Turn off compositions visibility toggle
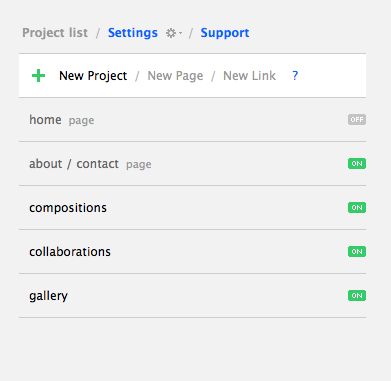391x381 pixels. click(357, 207)
